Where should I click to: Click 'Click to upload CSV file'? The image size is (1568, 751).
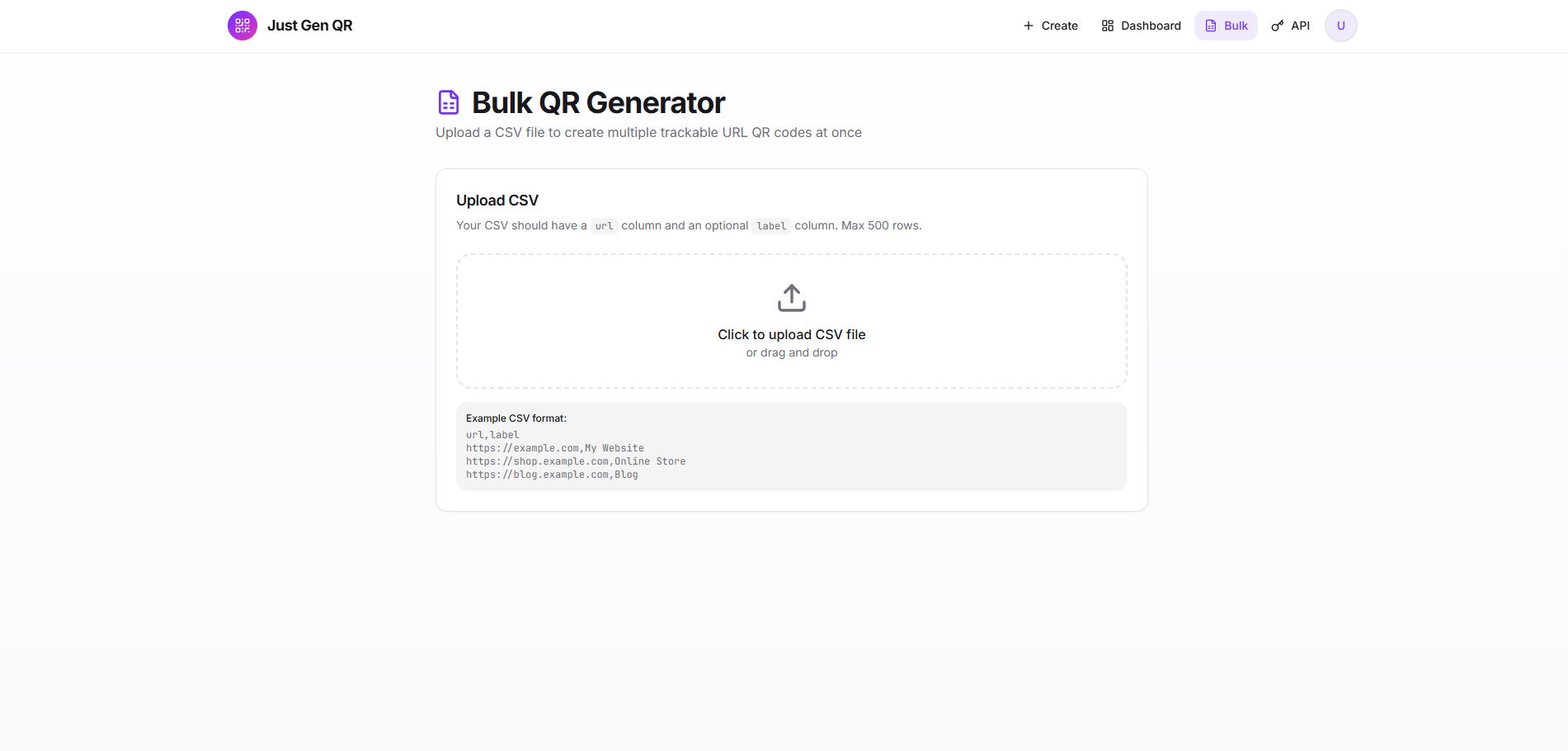point(791,334)
